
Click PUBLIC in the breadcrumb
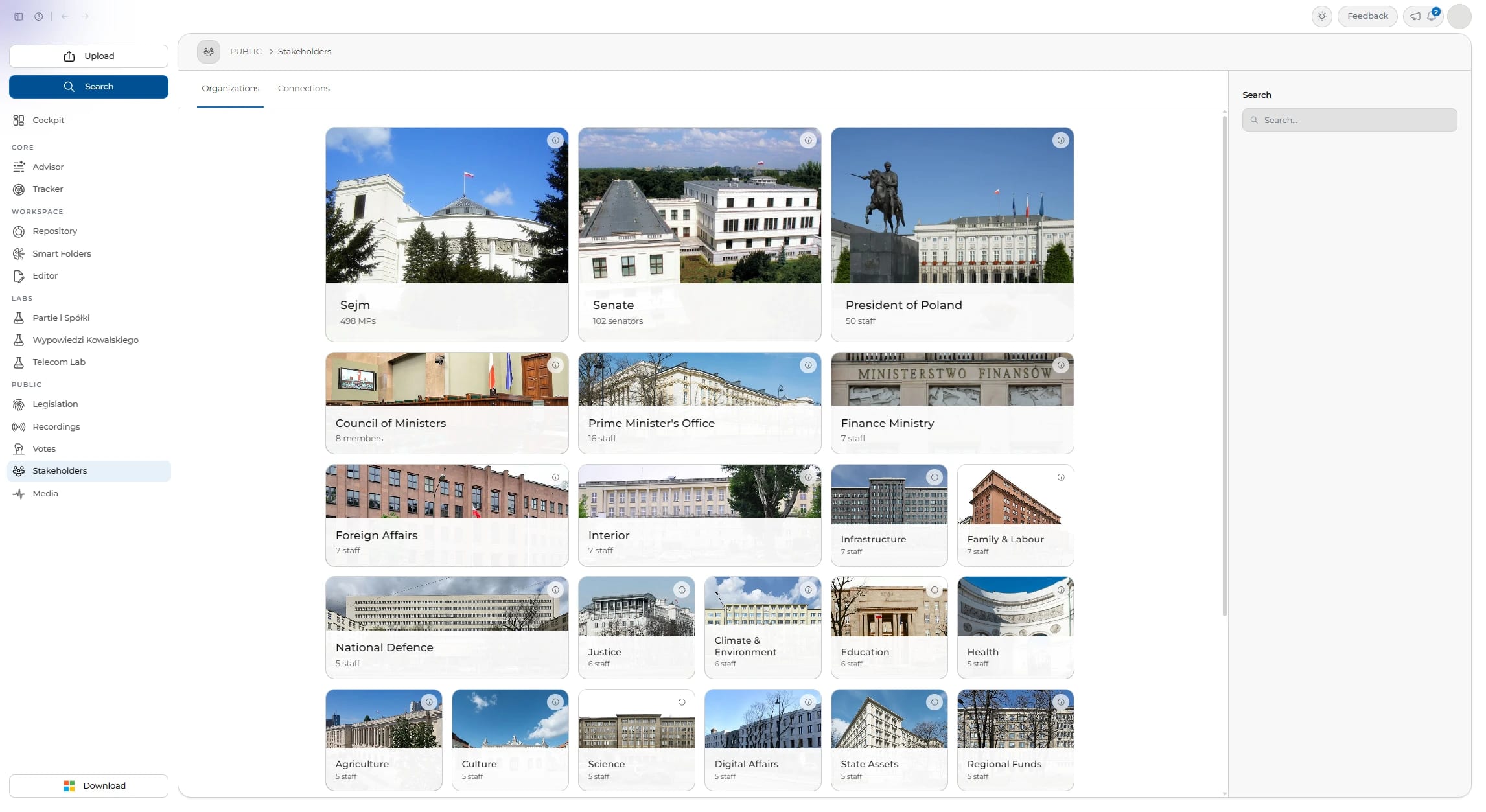coord(246,51)
